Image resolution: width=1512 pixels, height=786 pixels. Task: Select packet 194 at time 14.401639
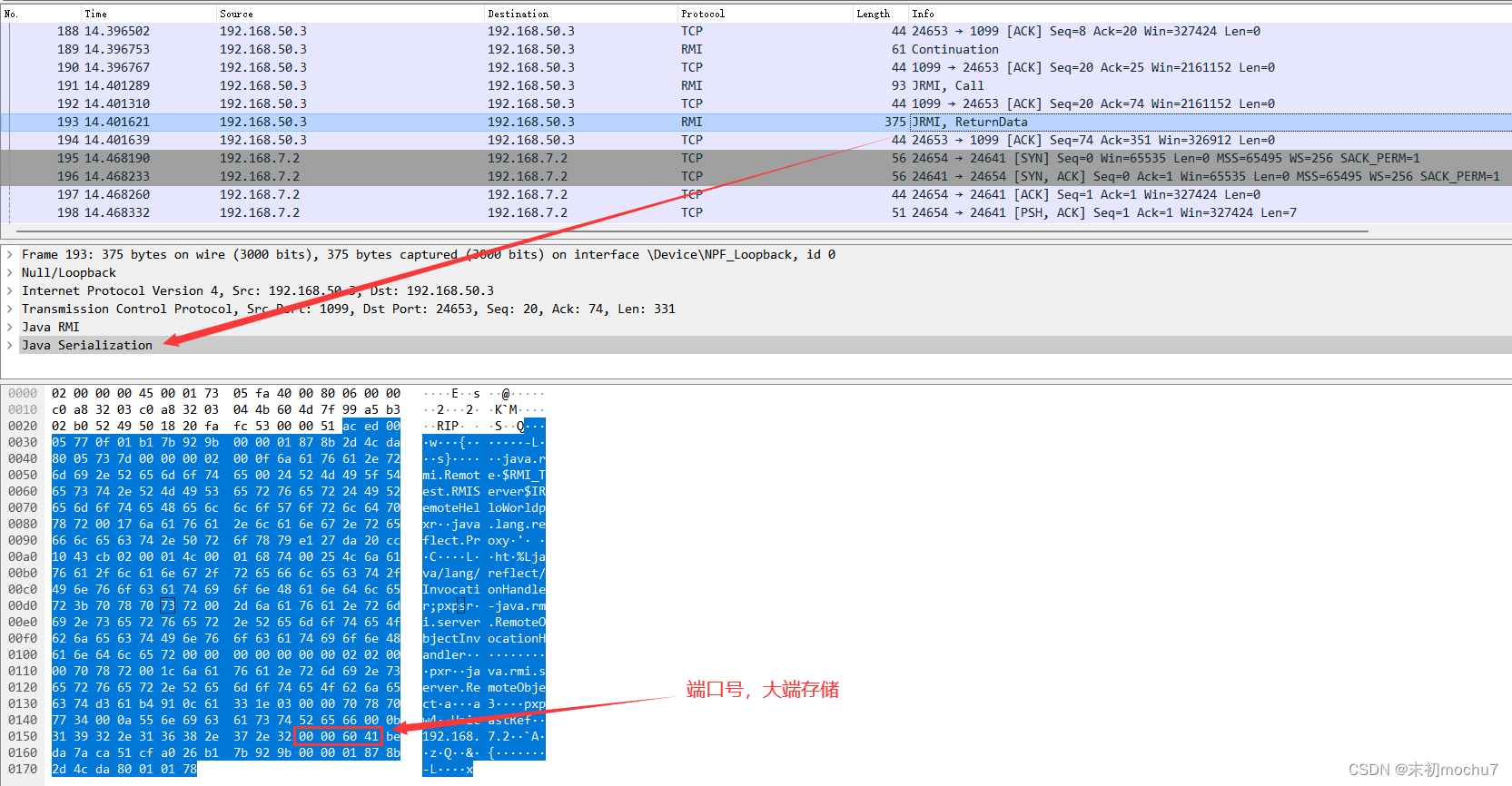click(756, 141)
